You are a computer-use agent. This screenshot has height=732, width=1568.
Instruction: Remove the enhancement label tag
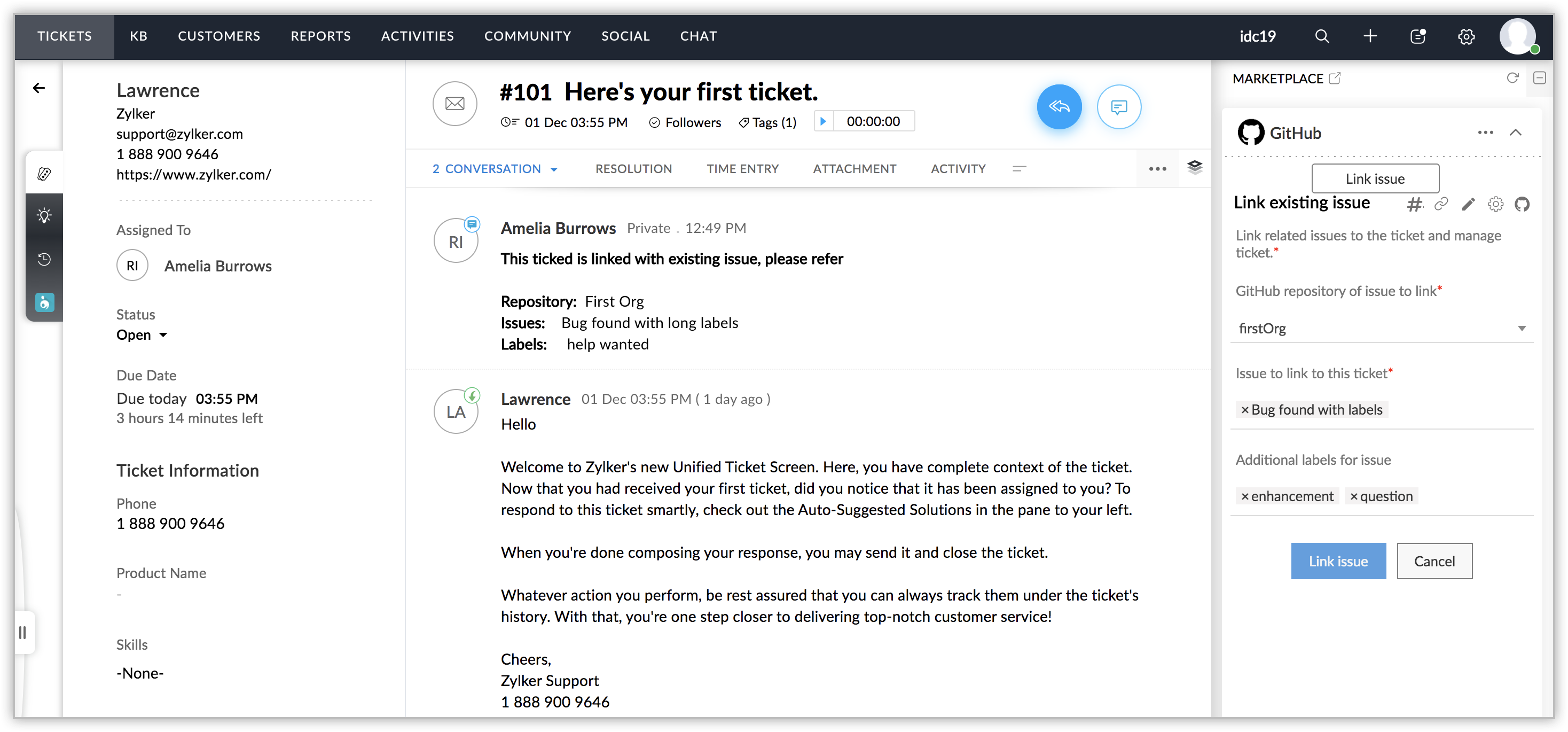1245,497
